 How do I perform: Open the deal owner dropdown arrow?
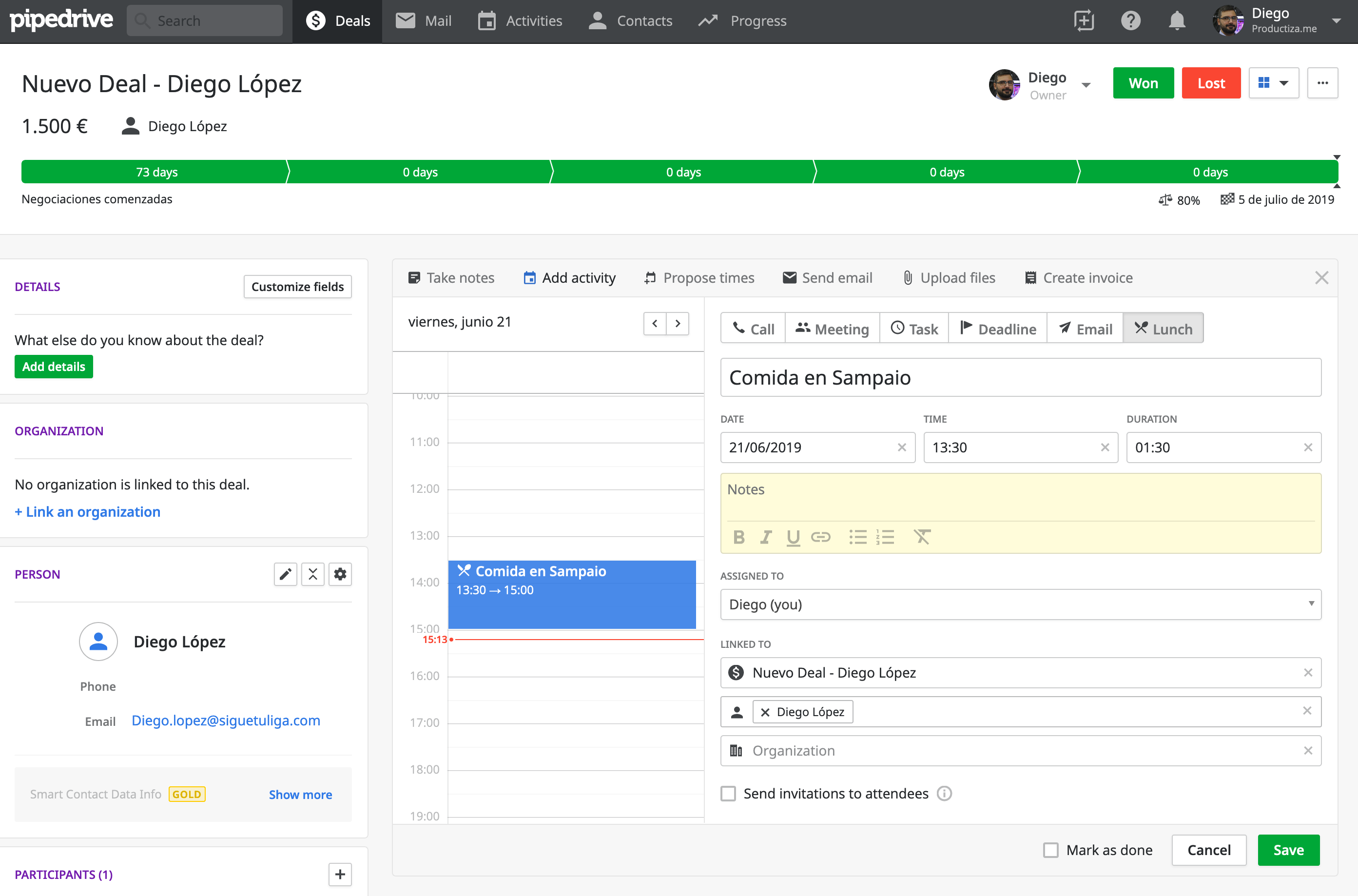click(x=1086, y=85)
